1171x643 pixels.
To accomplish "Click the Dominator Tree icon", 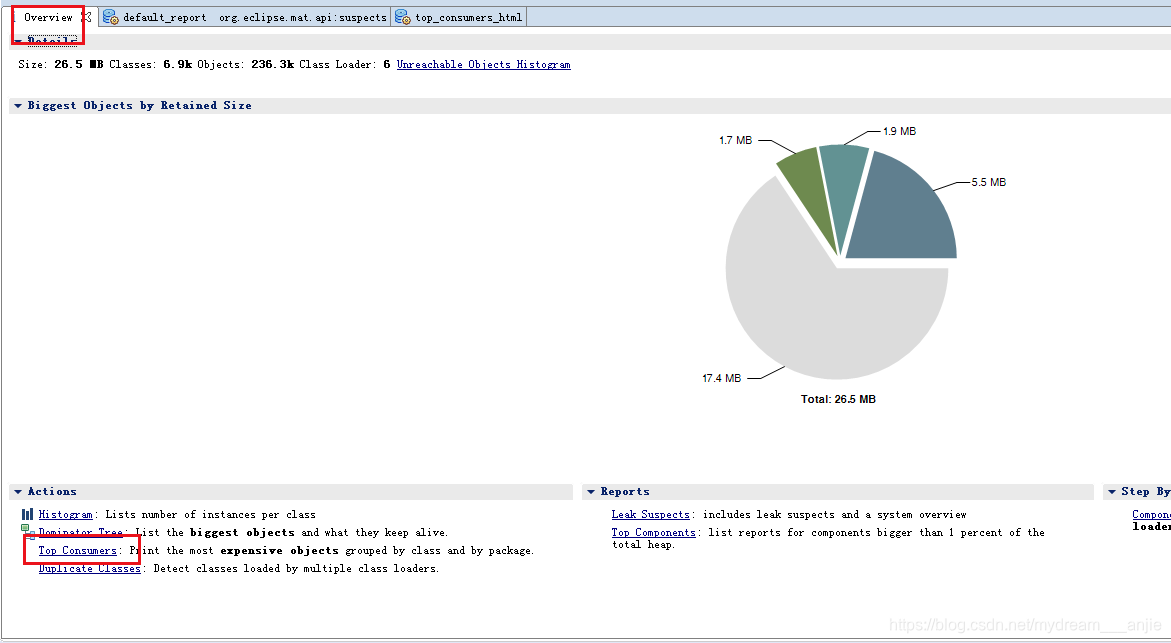I will 28,531.
